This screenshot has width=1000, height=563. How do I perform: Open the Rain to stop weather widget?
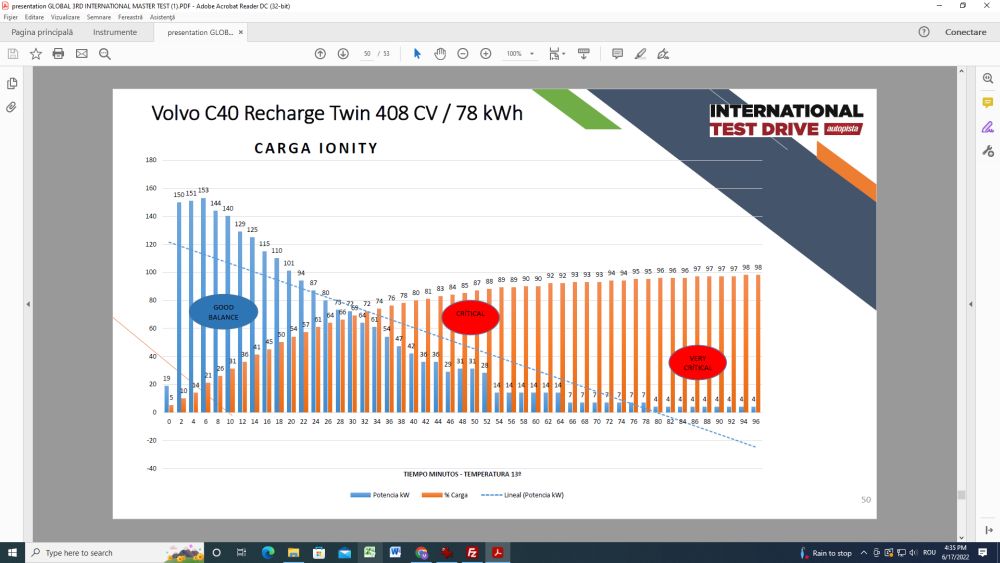(826, 553)
